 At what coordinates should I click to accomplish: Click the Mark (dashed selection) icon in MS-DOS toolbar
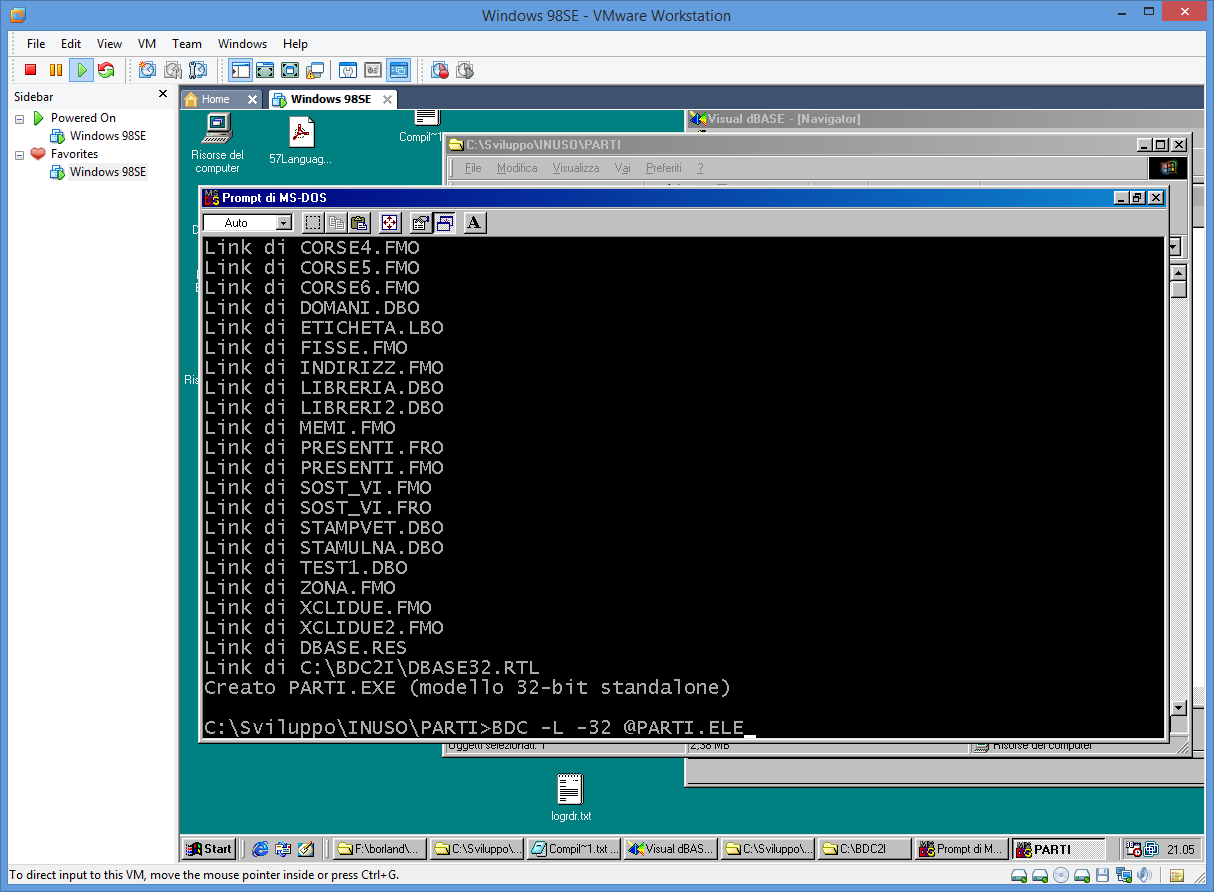coord(313,223)
